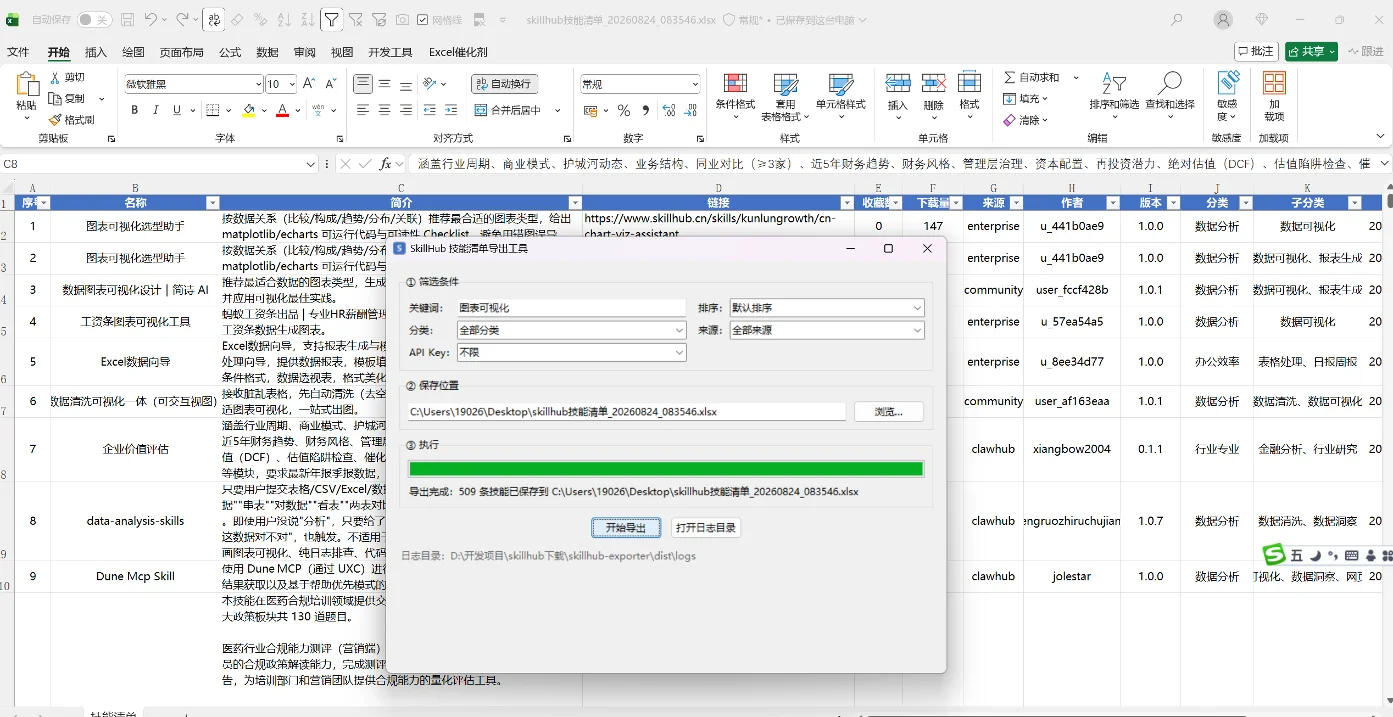The width and height of the screenshot is (1393, 717).
Task: Click the user account avatar icon
Action: 1223,20
